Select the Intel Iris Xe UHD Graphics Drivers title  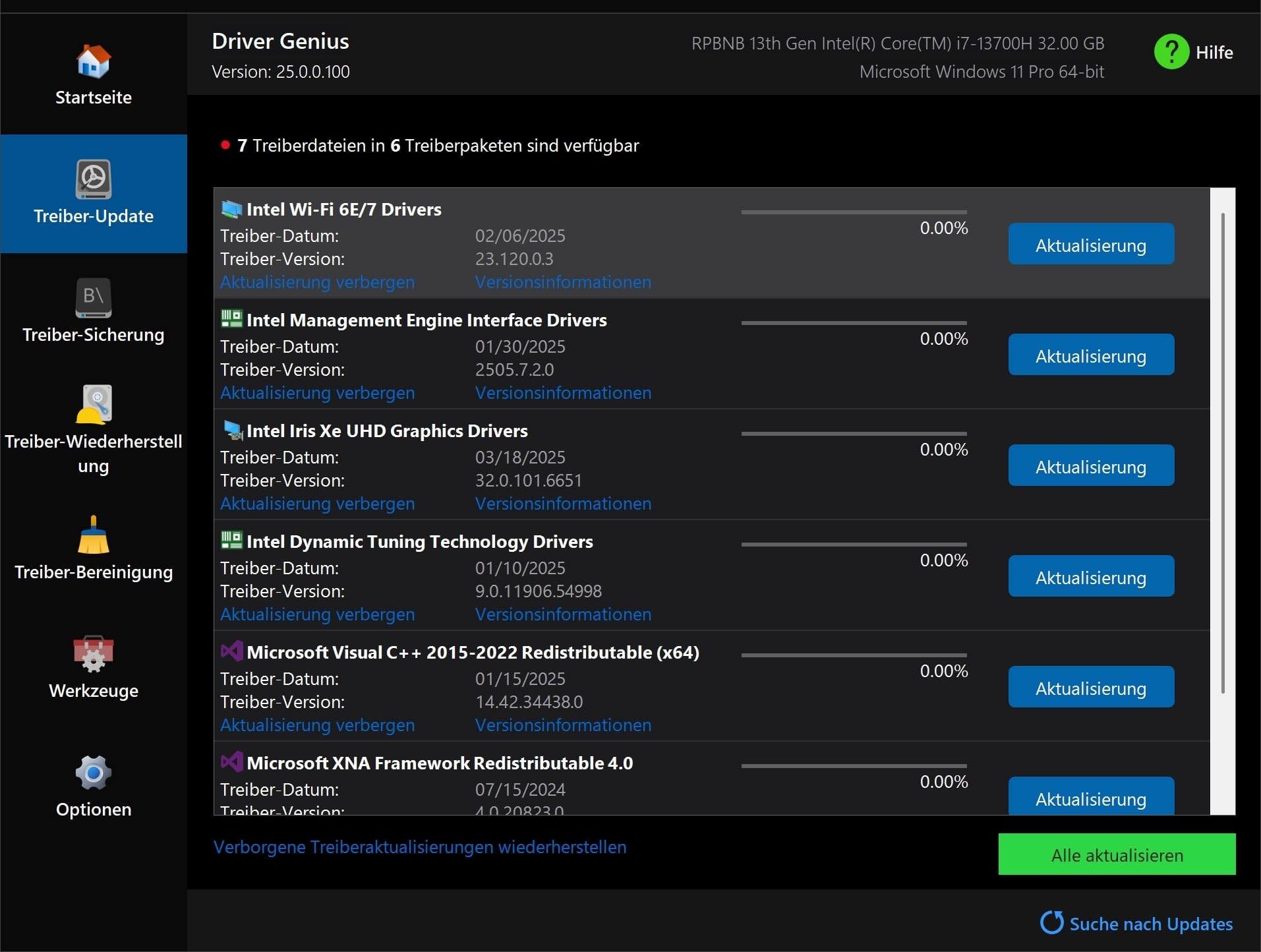(x=387, y=431)
